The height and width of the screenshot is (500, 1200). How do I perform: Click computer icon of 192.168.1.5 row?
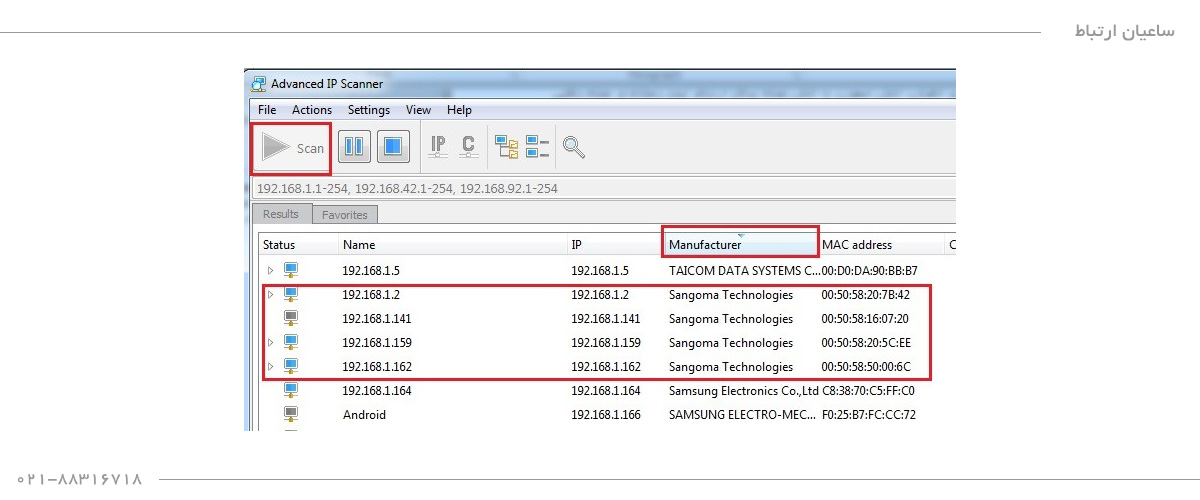pos(291,270)
